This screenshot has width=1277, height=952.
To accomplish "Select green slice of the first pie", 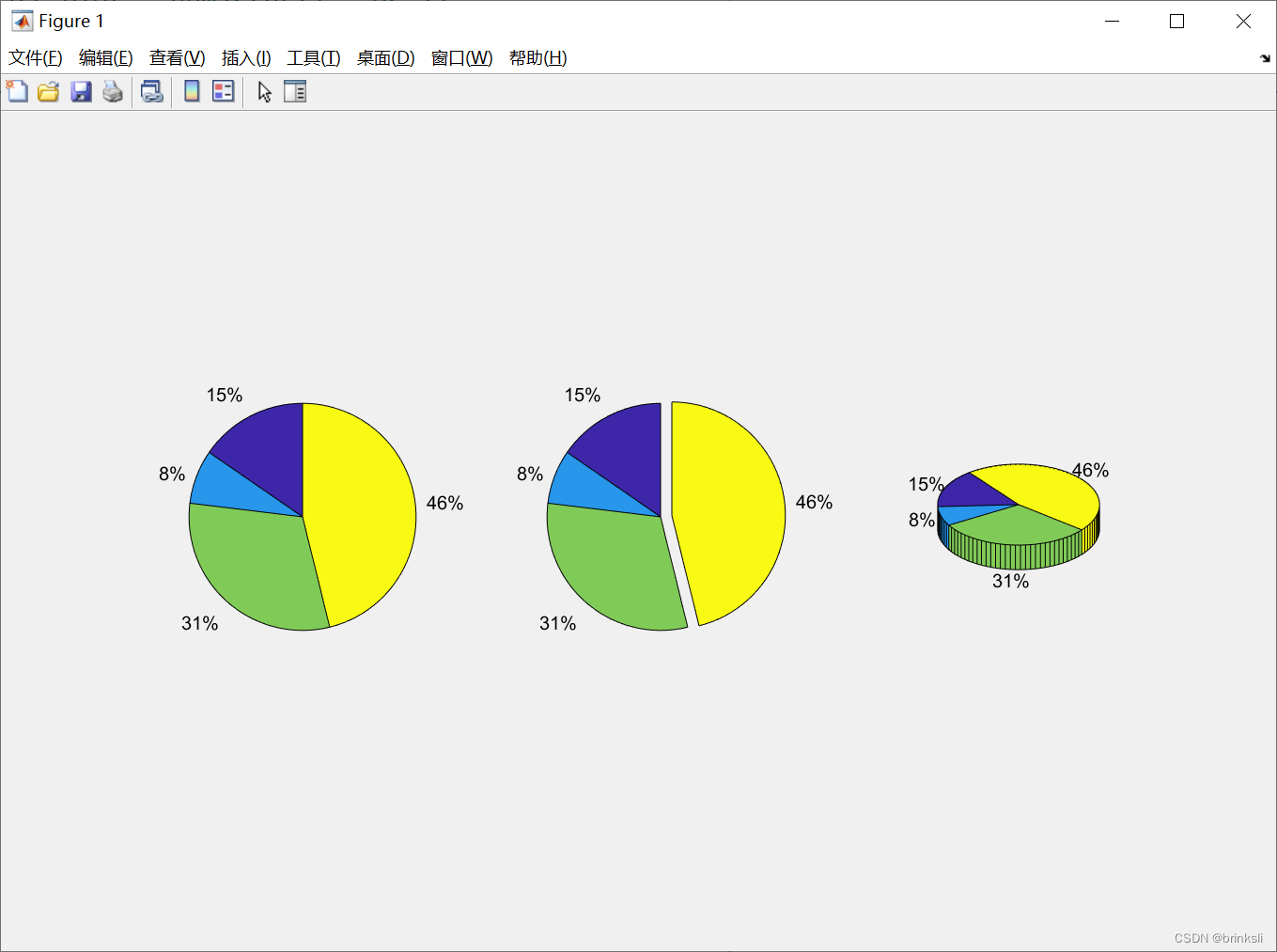I will click(x=258, y=569).
